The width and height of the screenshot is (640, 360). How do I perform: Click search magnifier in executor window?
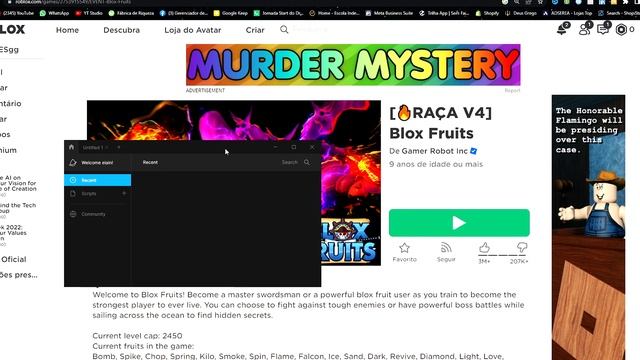[x=307, y=162]
